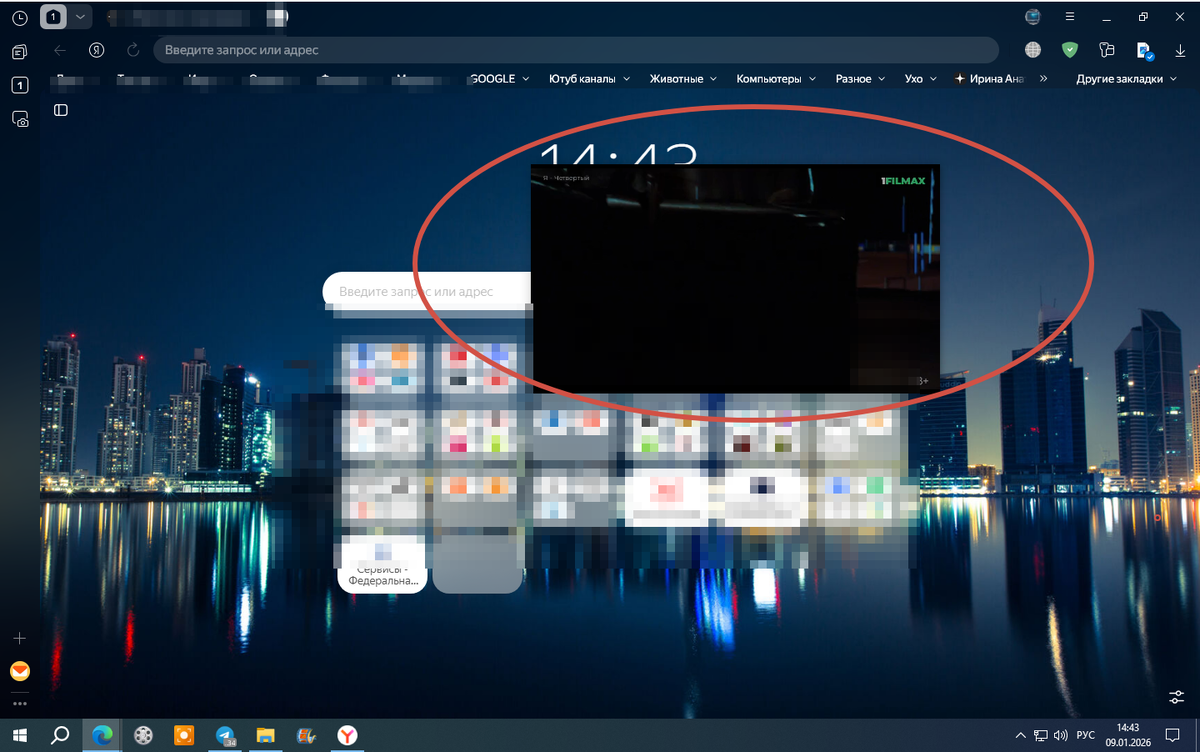Open the Windows Start menu

coord(19,735)
